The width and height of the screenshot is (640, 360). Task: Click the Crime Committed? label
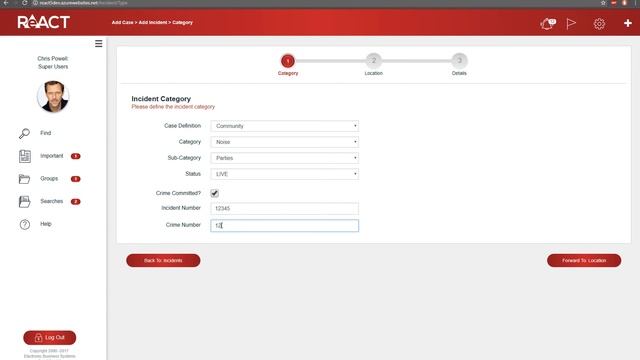coord(178,193)
